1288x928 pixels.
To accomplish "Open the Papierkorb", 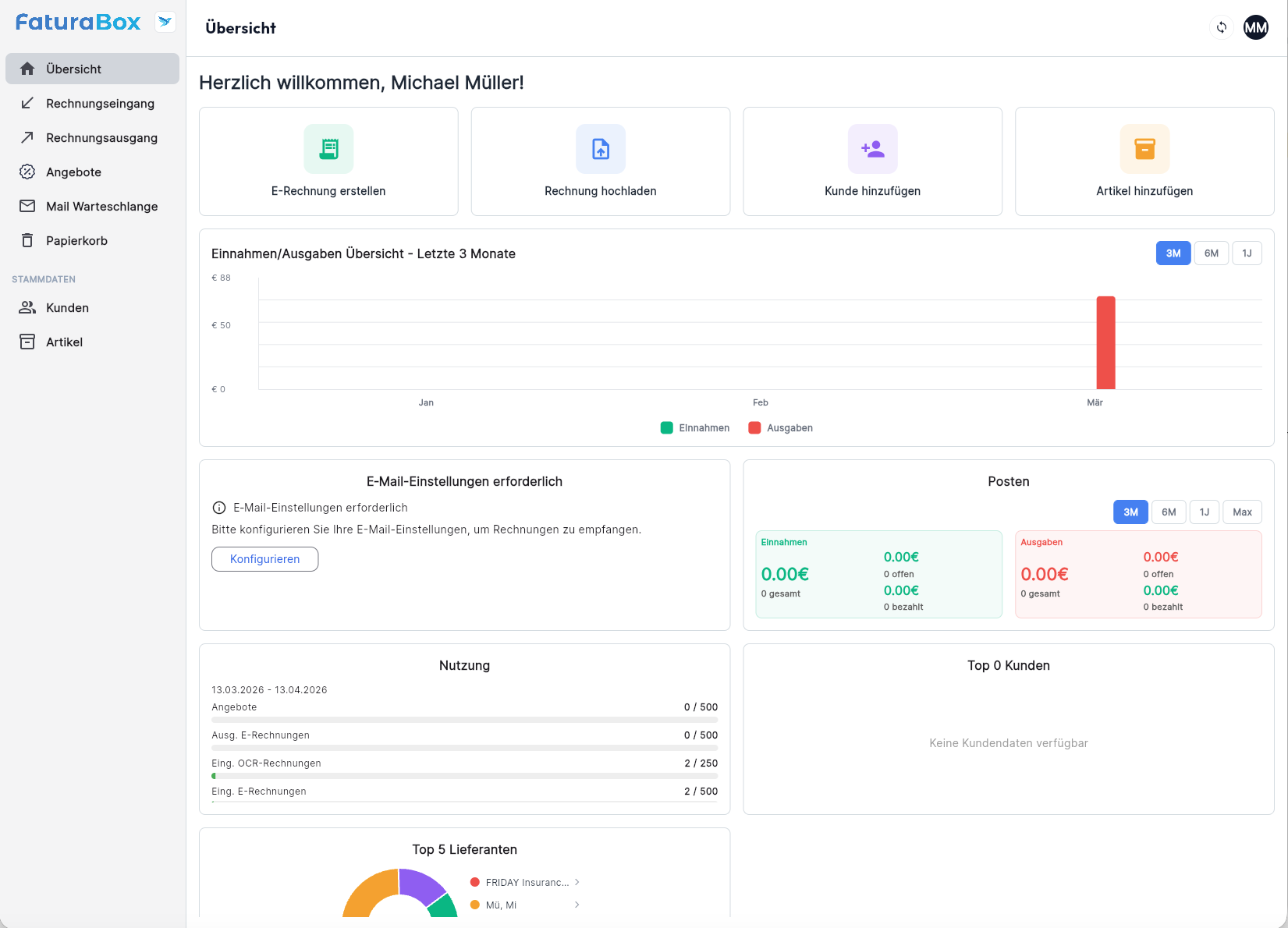I will pyautogui.click(x=77, y=240).
